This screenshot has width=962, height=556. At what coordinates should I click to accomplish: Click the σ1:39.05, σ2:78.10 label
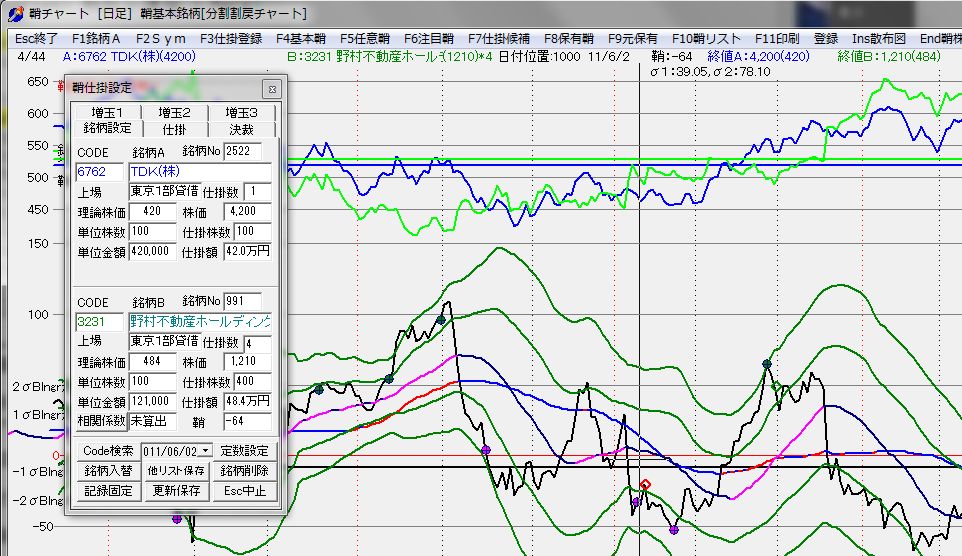[710, 72]
